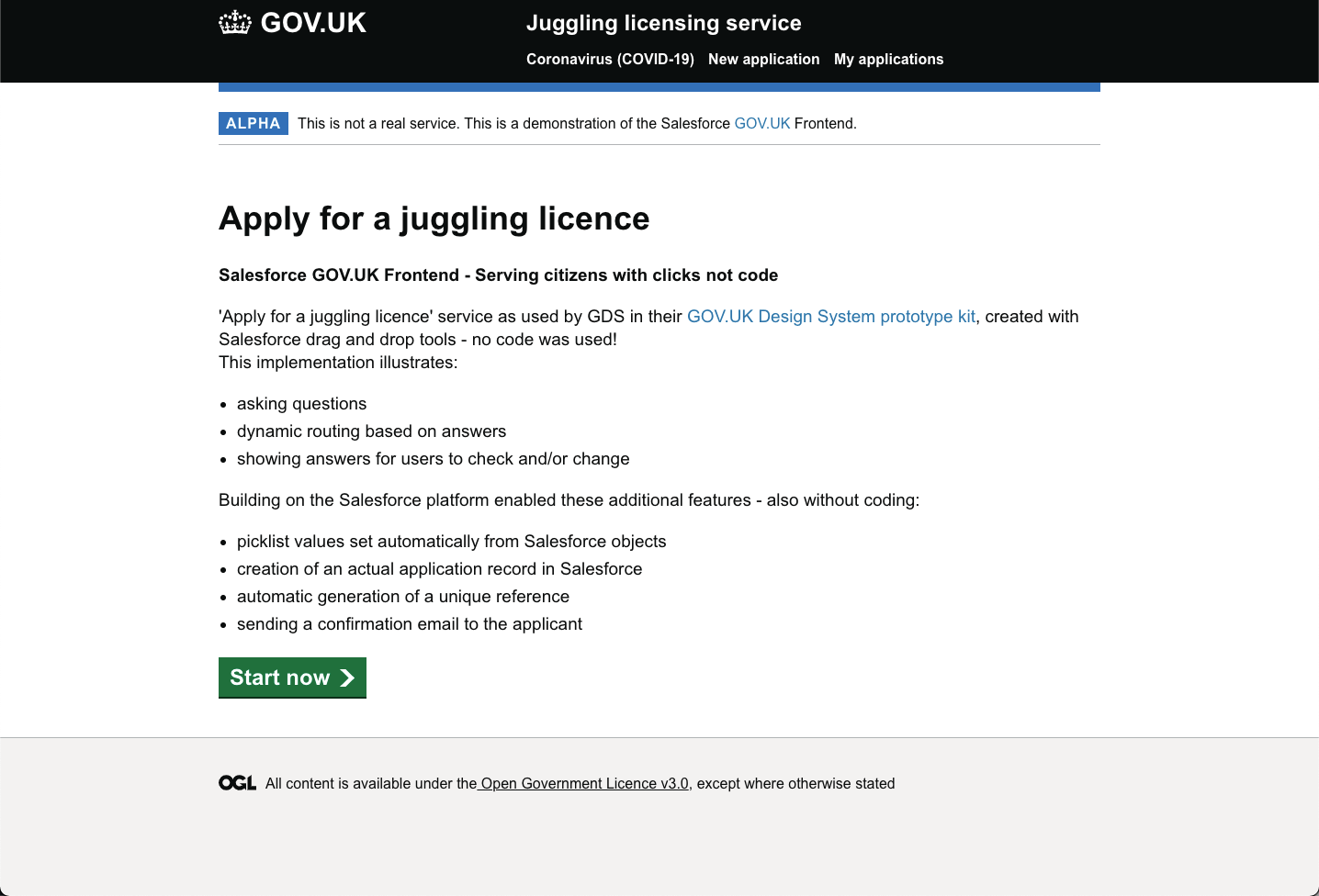Click the ALPHA phase banner tag
The height and width of the screenshot is (896, 1319).
pos(253,123)
